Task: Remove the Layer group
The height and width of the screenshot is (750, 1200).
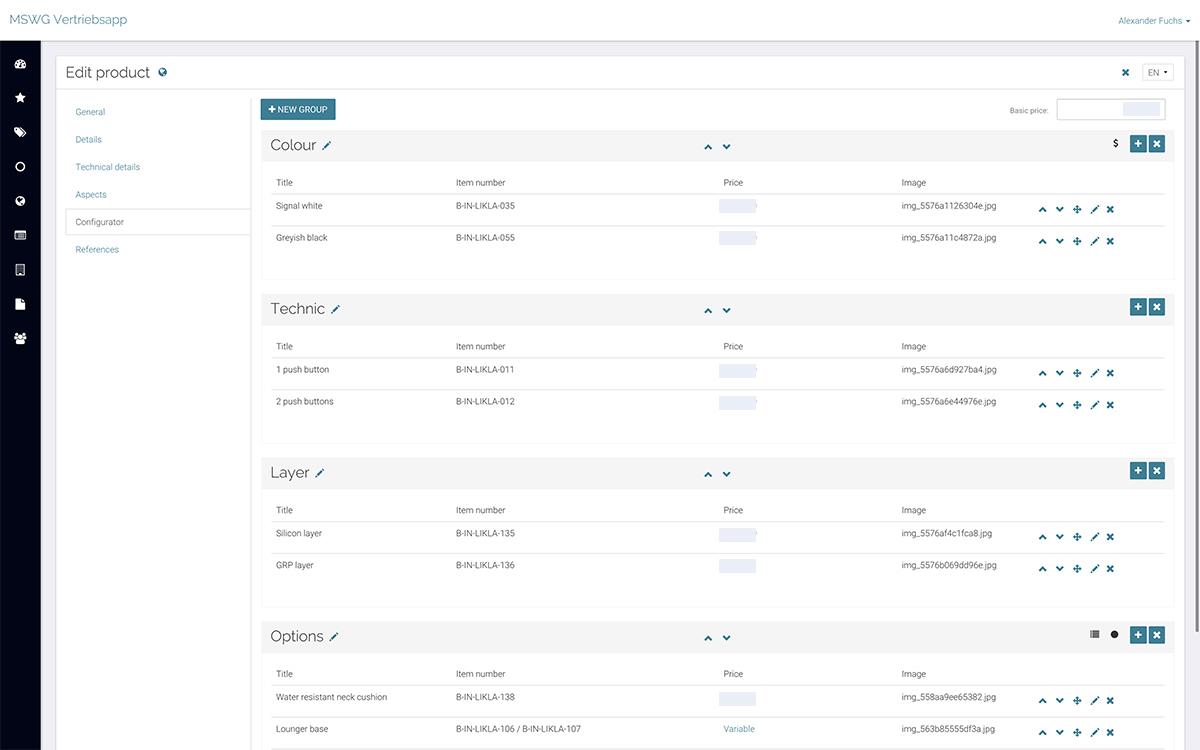Action: [1157, 471]
